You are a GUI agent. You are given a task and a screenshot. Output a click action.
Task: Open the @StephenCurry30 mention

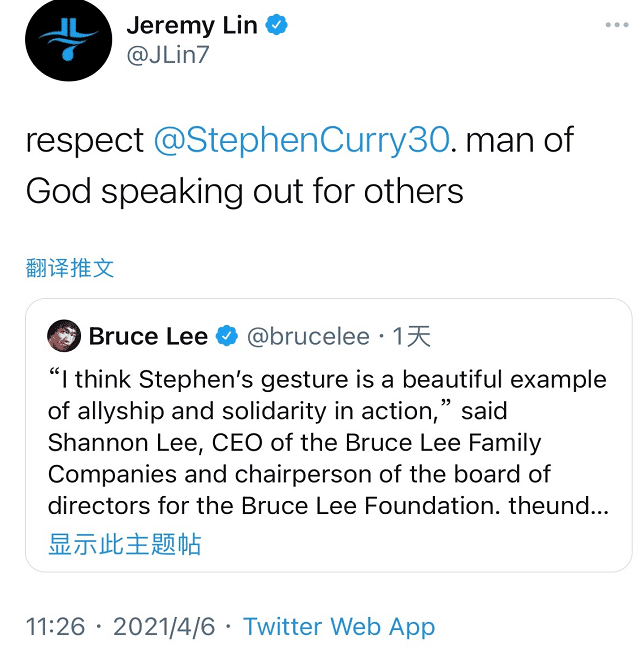point(301,139)
